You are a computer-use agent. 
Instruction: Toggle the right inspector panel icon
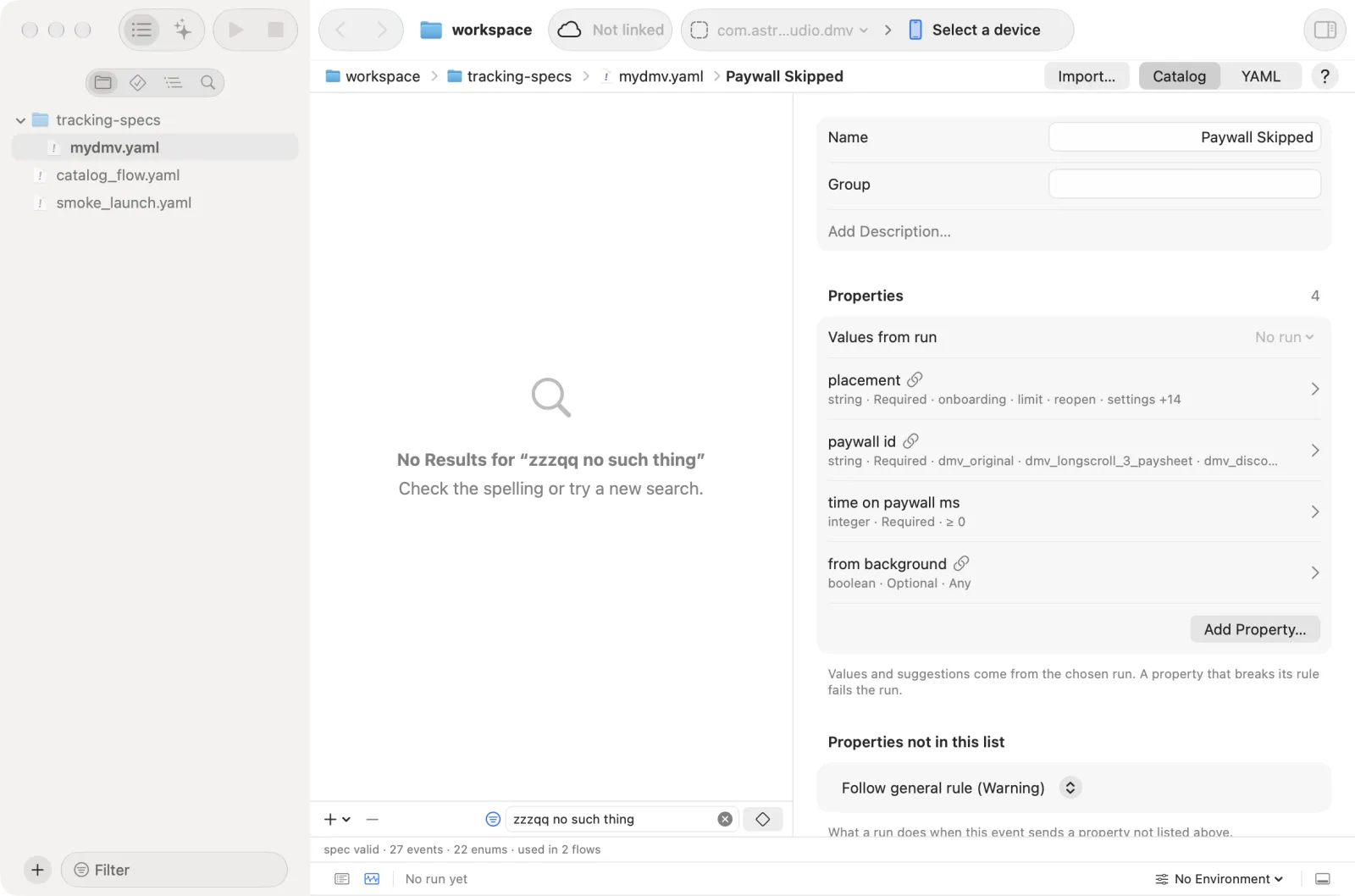point(1325,30)
